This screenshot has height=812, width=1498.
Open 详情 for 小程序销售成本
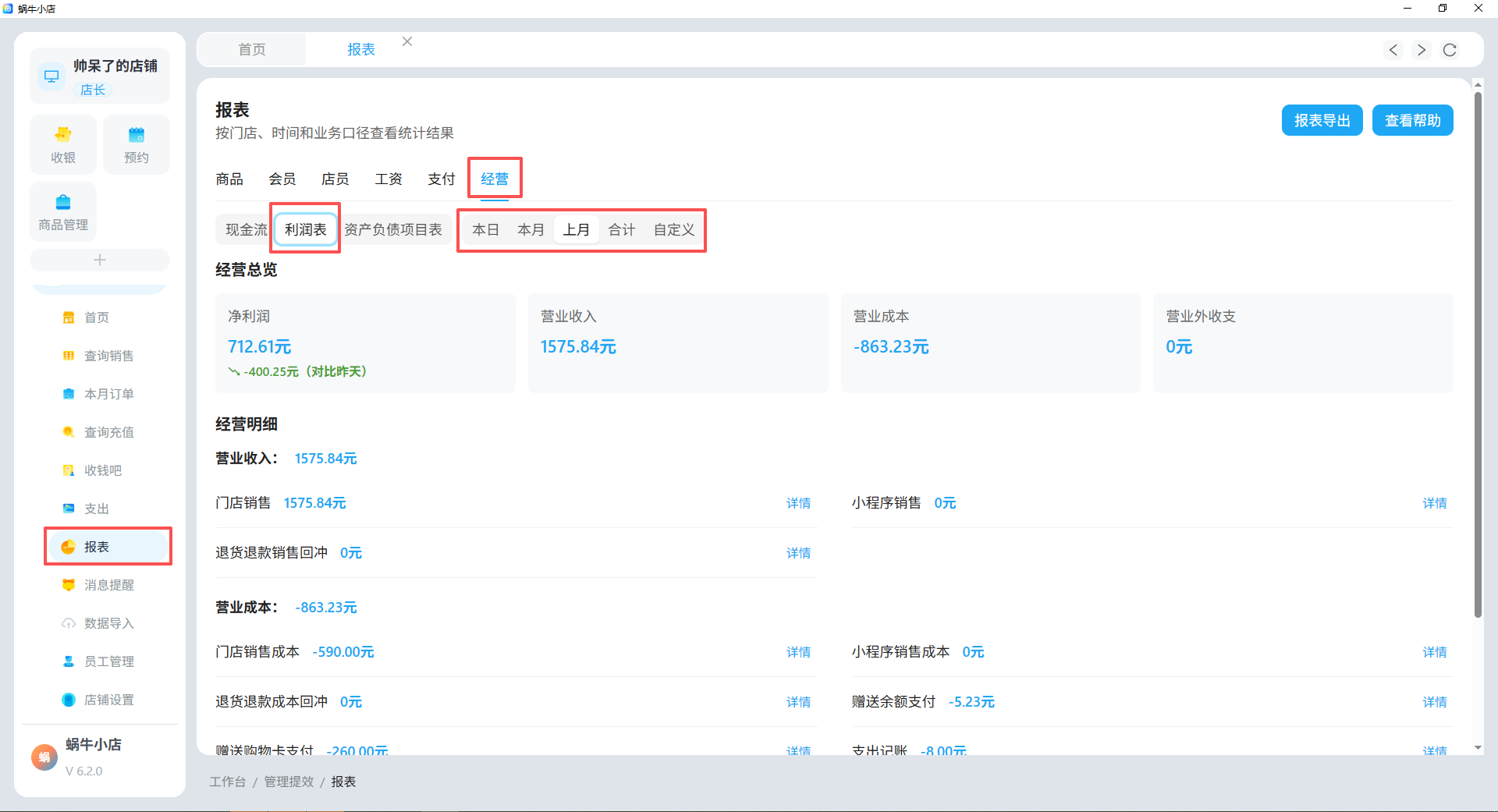pyautogui.click(x=1435, y=652)
